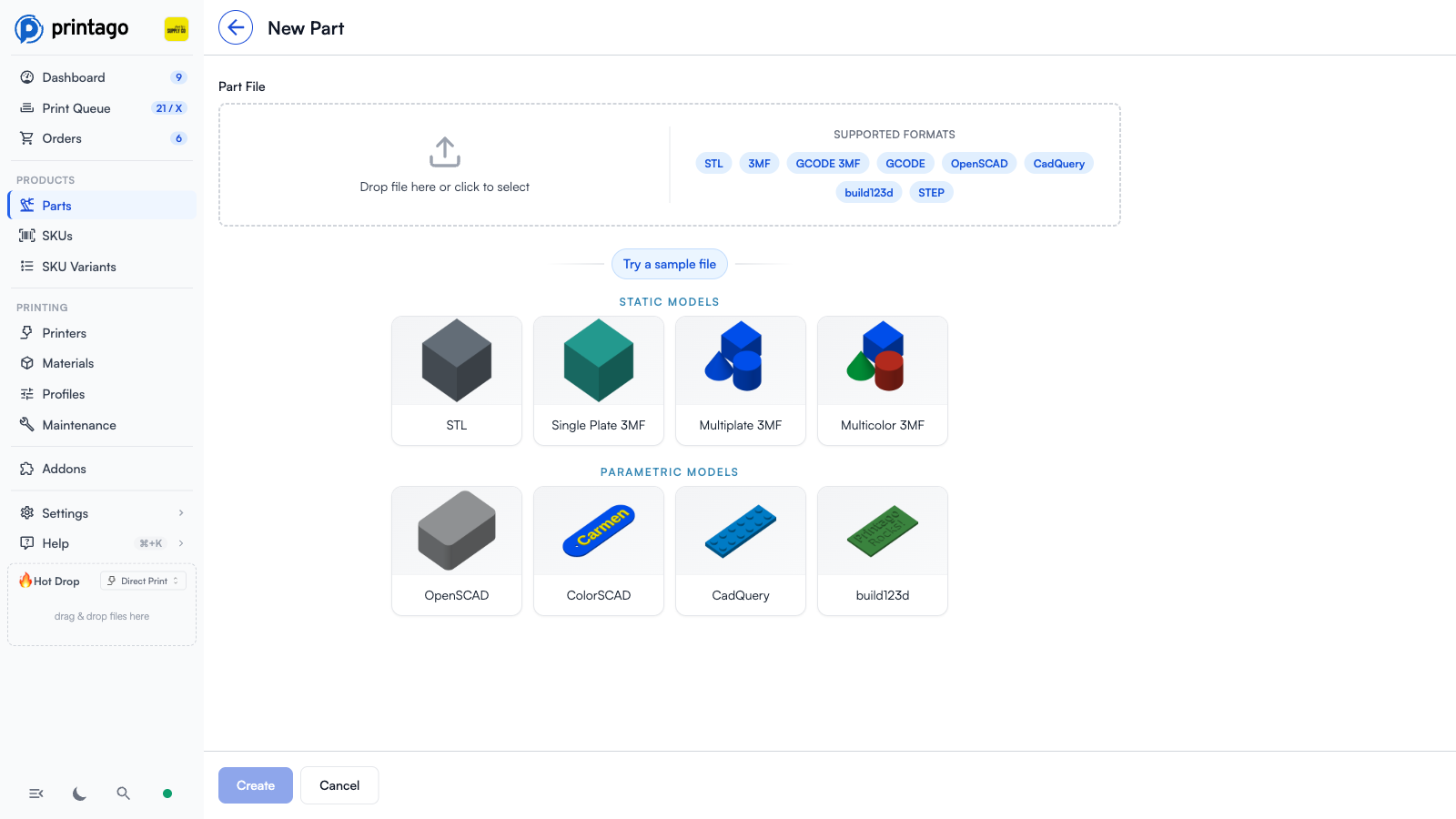Select the Single Plate 3MF sample

pos(599,380)
